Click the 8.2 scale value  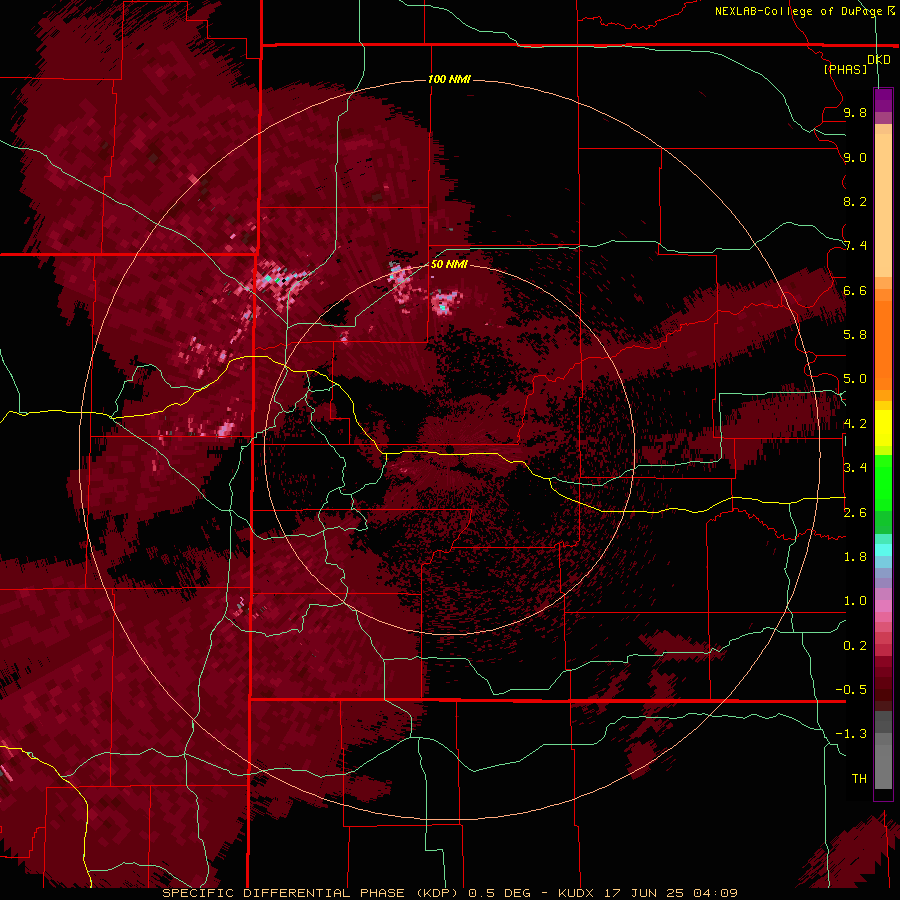(x=855, y=201)
